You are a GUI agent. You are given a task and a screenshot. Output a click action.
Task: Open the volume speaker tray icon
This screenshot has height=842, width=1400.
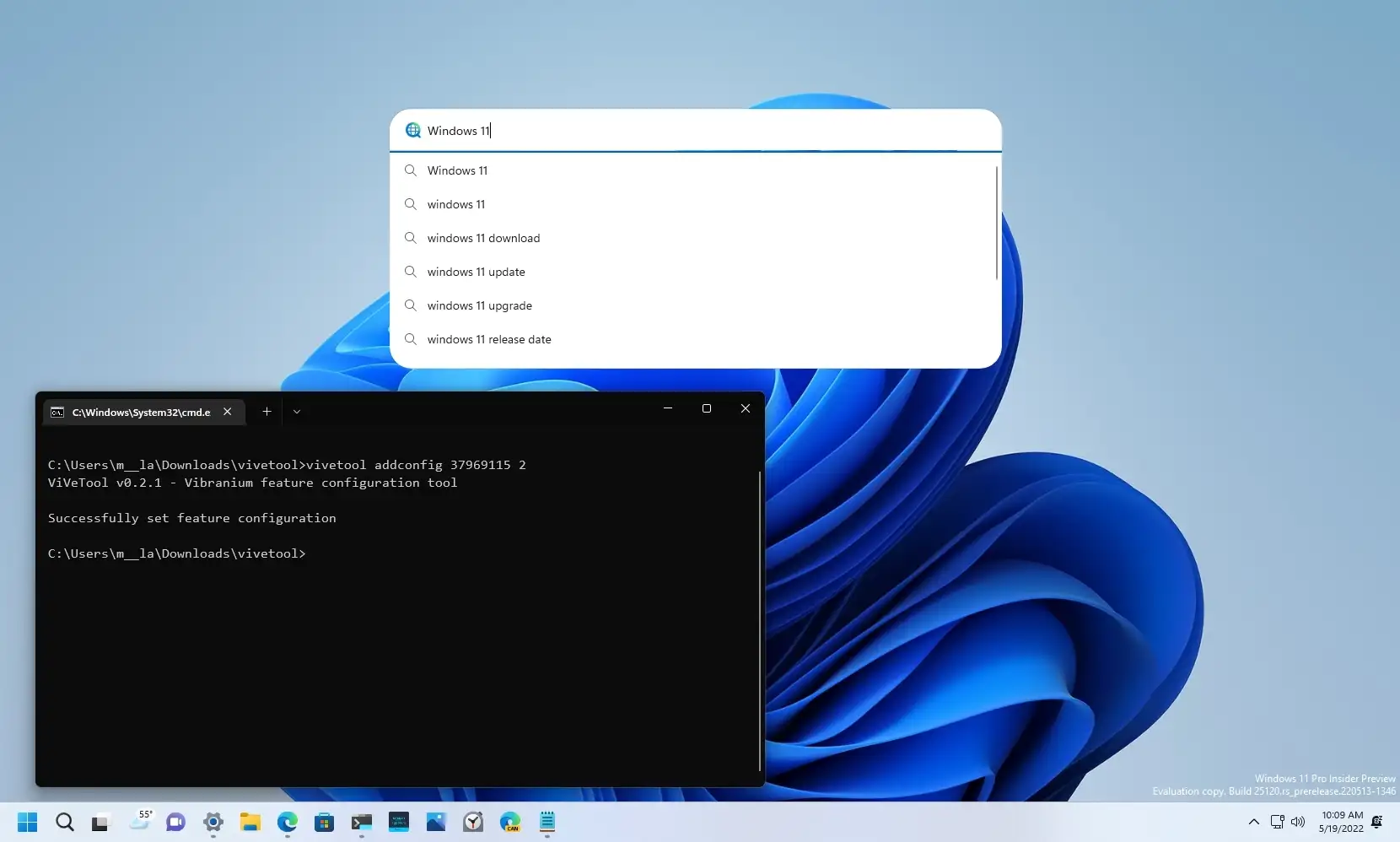point(1298,822)
